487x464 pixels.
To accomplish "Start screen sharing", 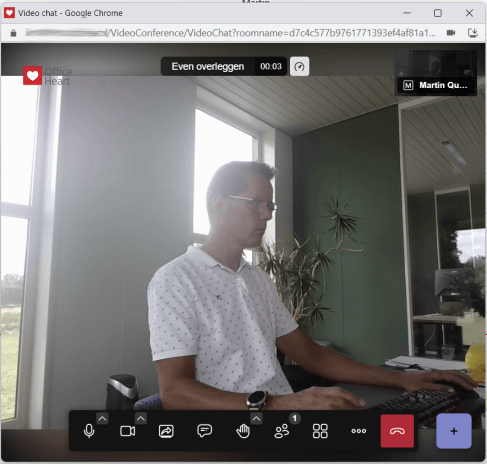I will [x=166, y=431].
